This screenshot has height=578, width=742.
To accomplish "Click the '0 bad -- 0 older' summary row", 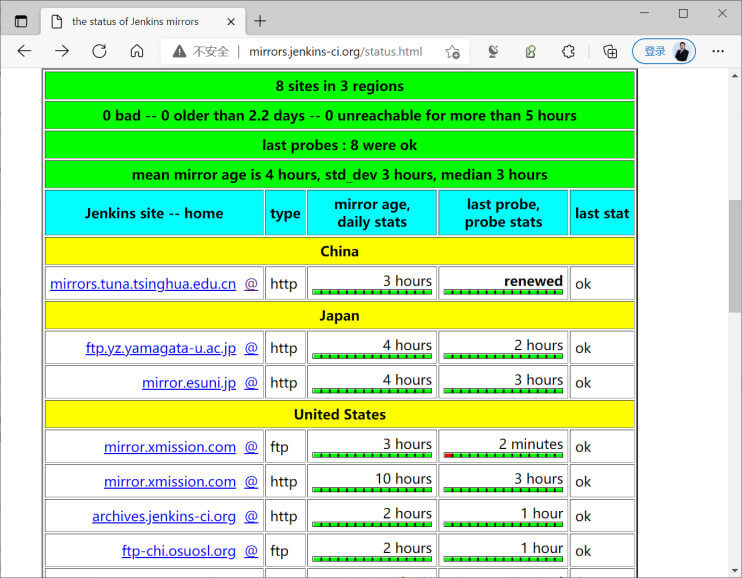I will click(x=340, y=116).
